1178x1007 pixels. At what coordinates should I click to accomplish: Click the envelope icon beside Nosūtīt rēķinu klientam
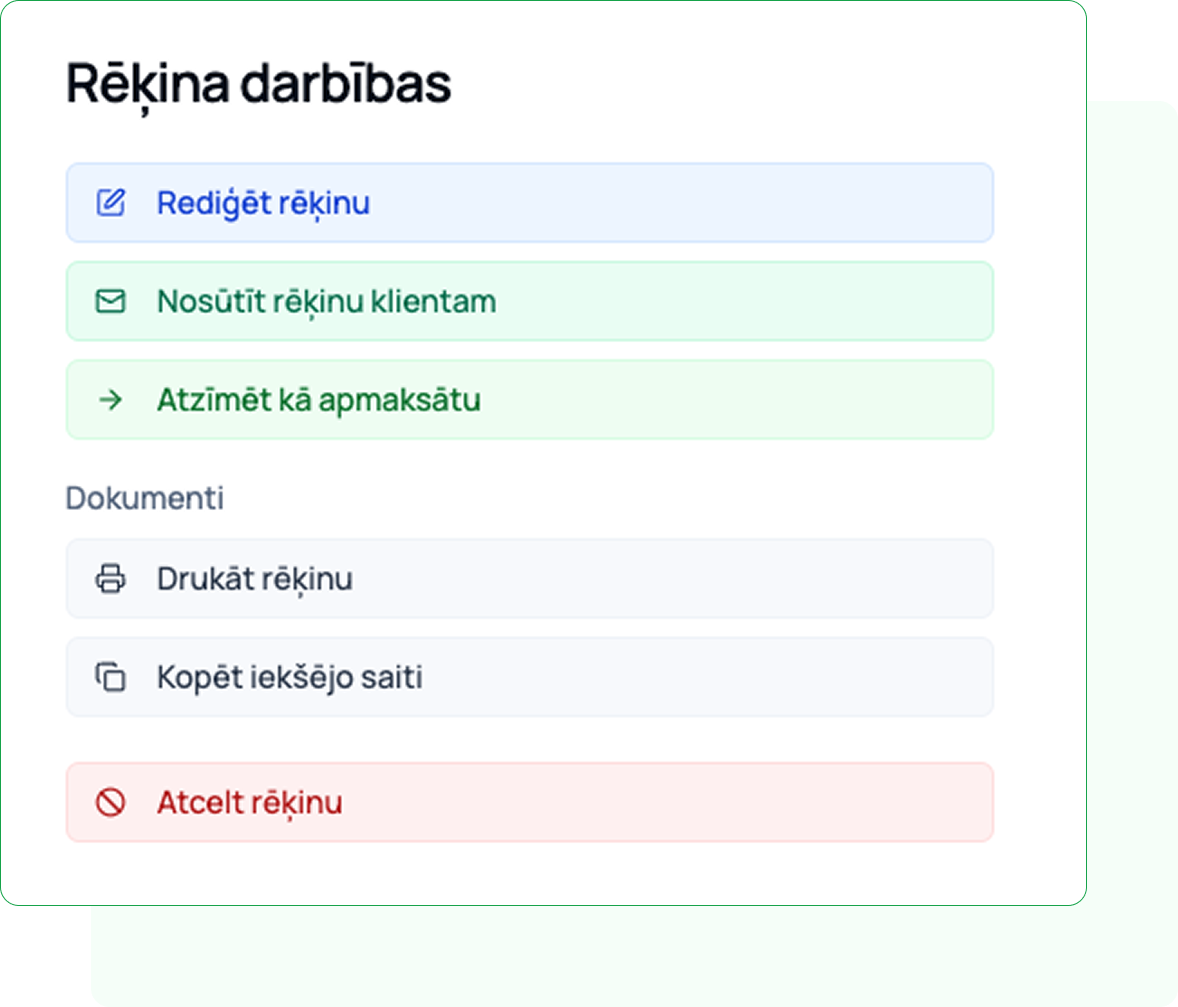(x=110, y=301)
